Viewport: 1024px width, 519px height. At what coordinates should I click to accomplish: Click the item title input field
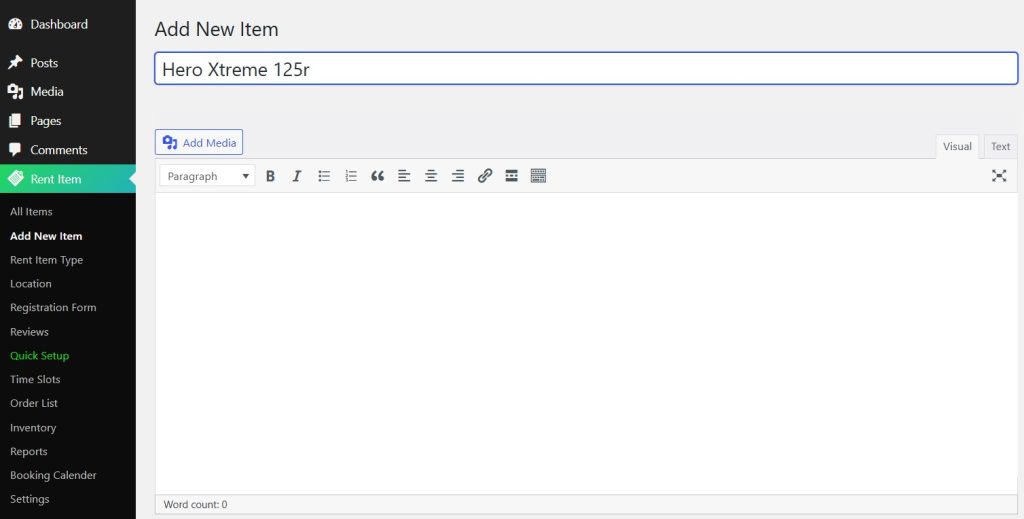click(586, 69)
